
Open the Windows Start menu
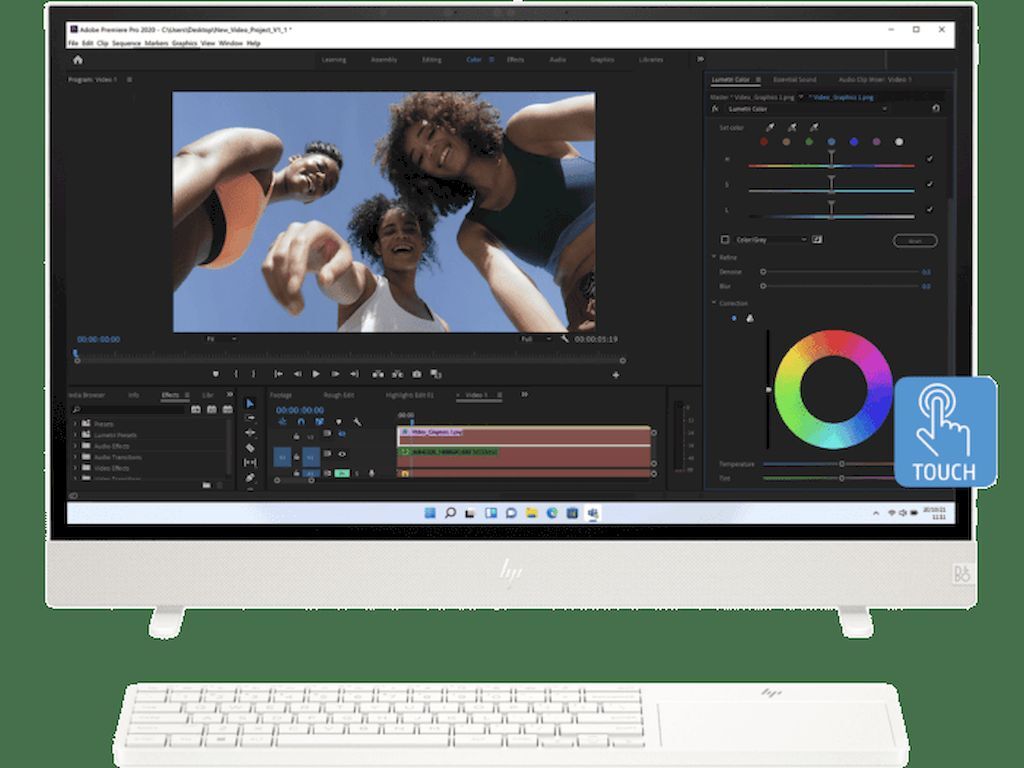point(430,513)
